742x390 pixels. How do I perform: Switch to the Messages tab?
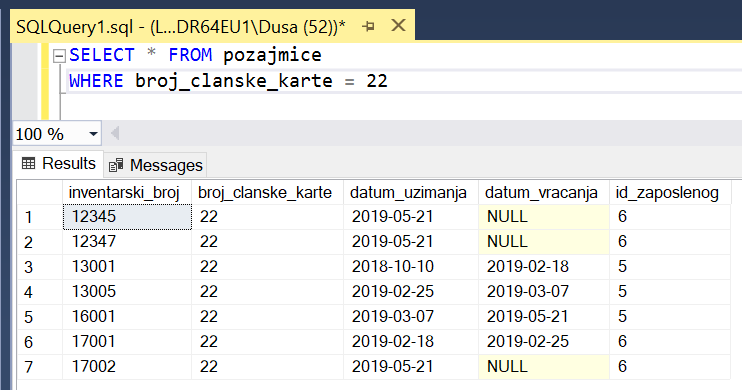pyautogui.click(x=156, y=165)
